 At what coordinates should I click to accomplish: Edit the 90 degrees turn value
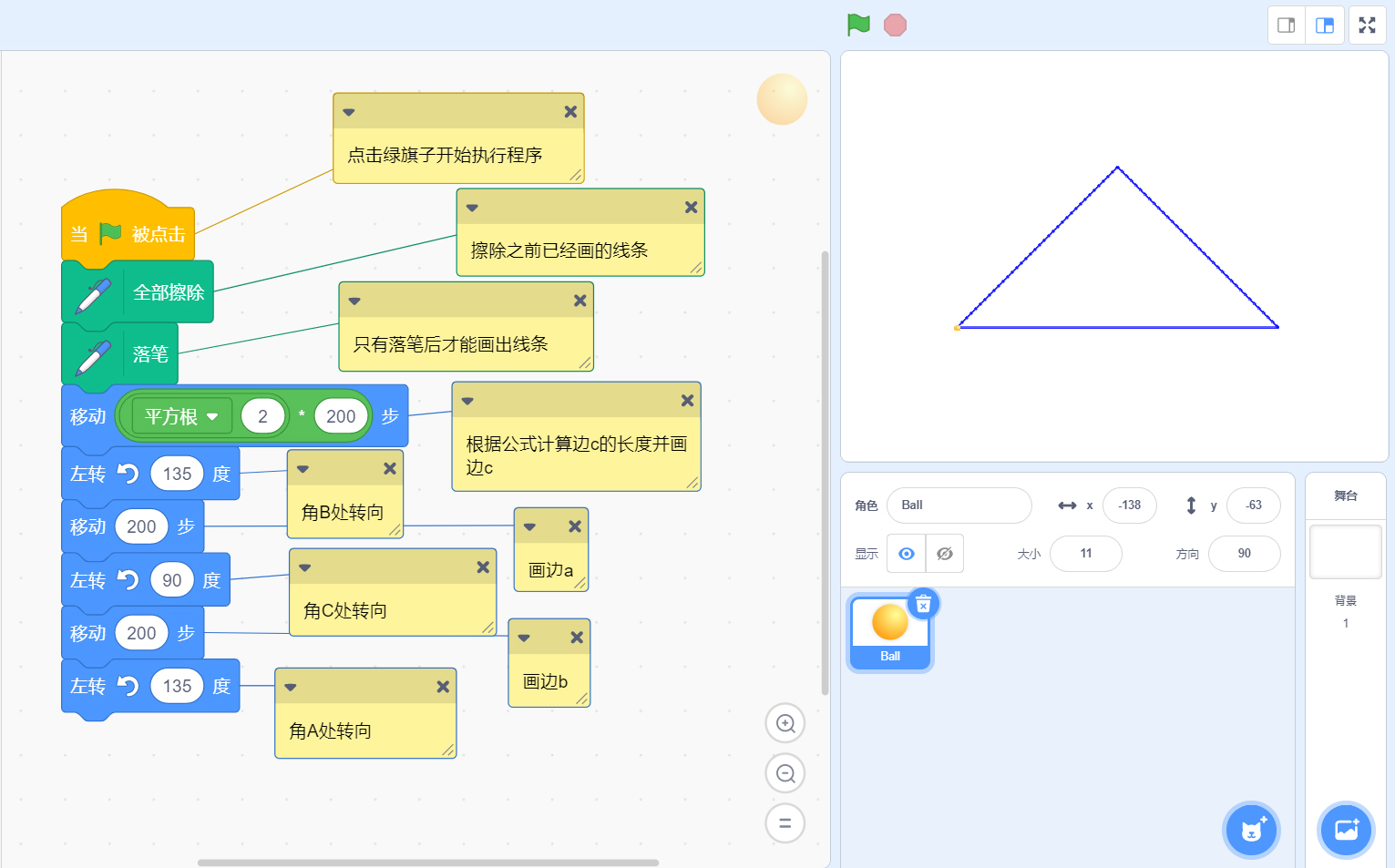(172, 580)
